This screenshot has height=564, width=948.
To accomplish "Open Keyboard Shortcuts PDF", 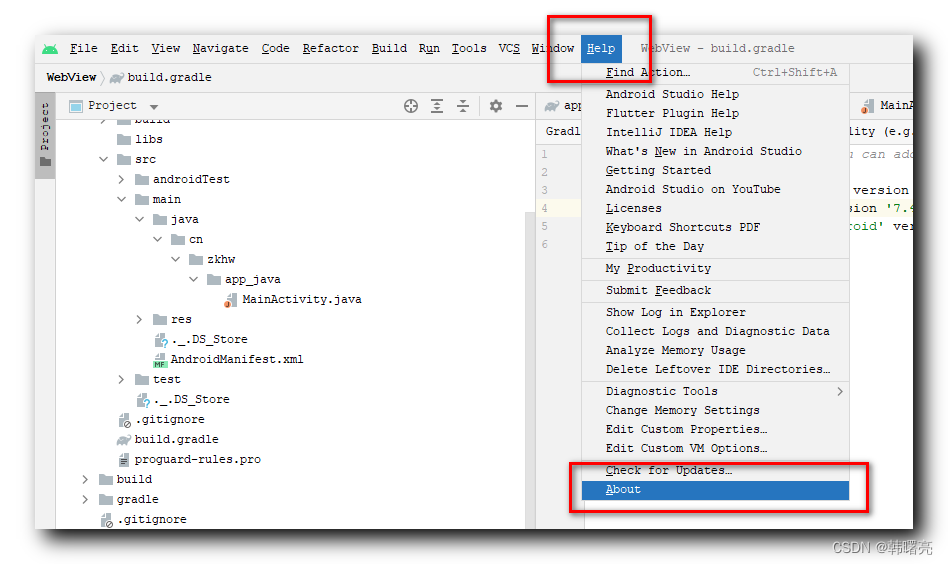I will 715,228.
